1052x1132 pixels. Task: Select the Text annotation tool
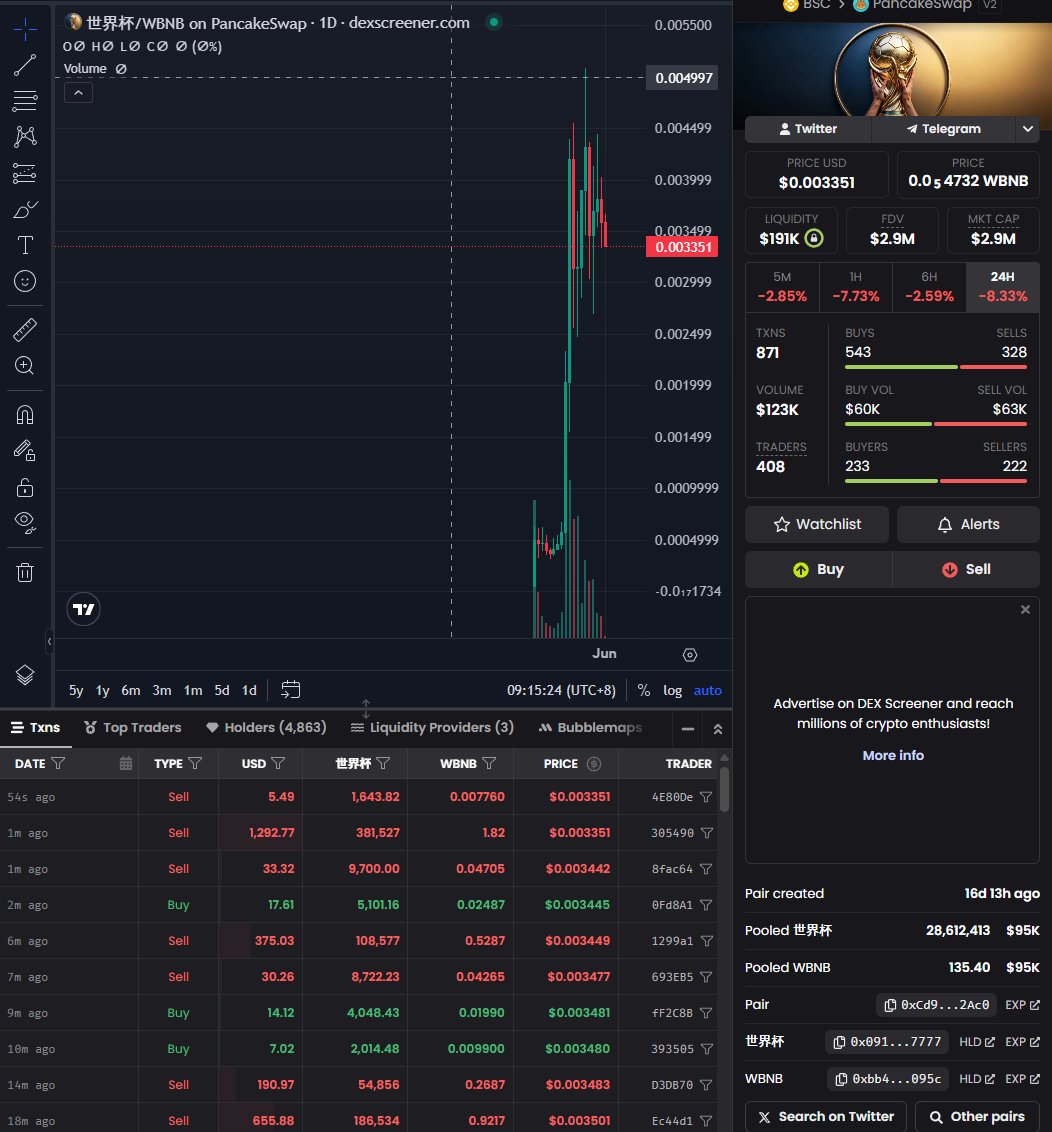25,245
